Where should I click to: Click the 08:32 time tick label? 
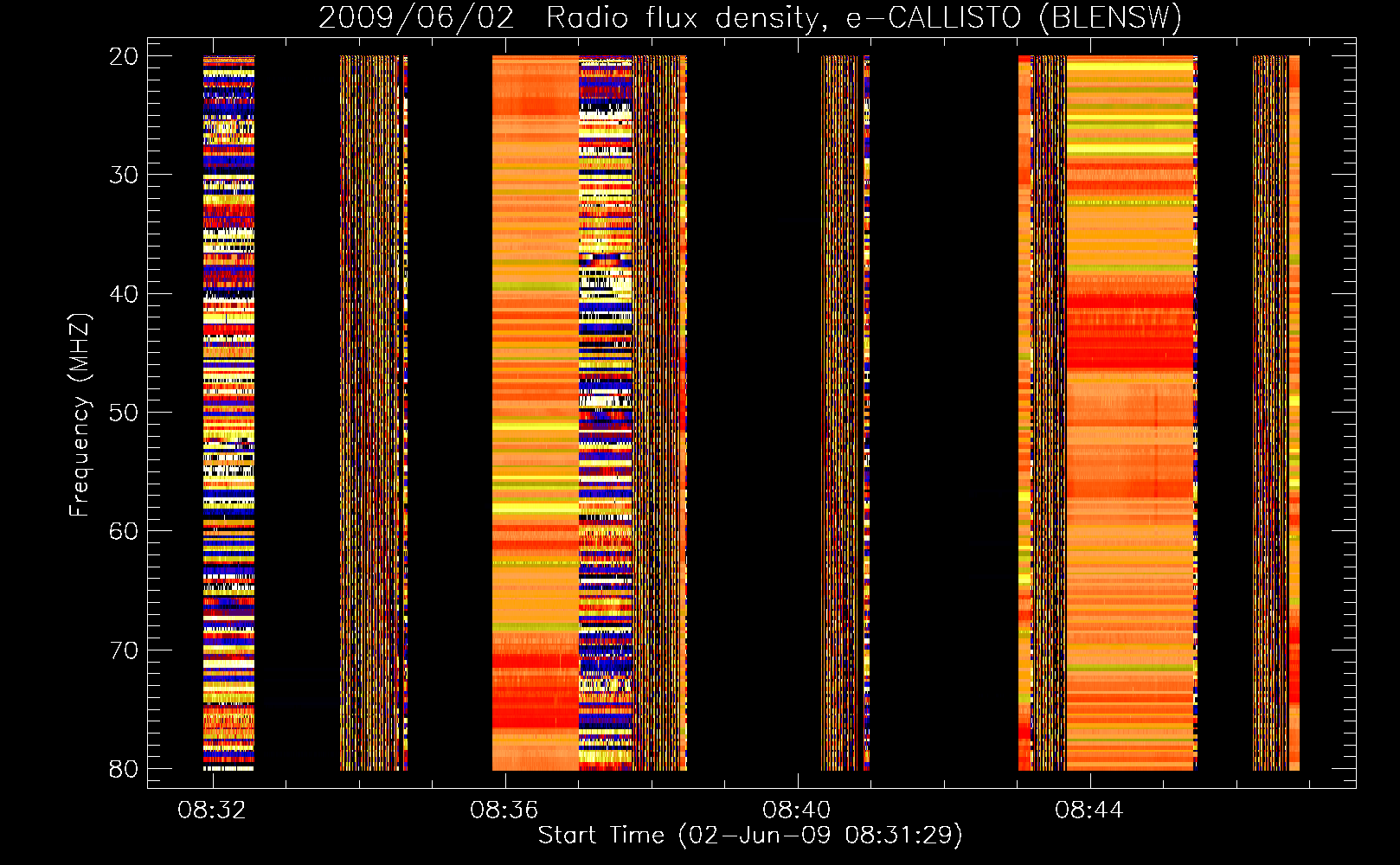(212, 811)
